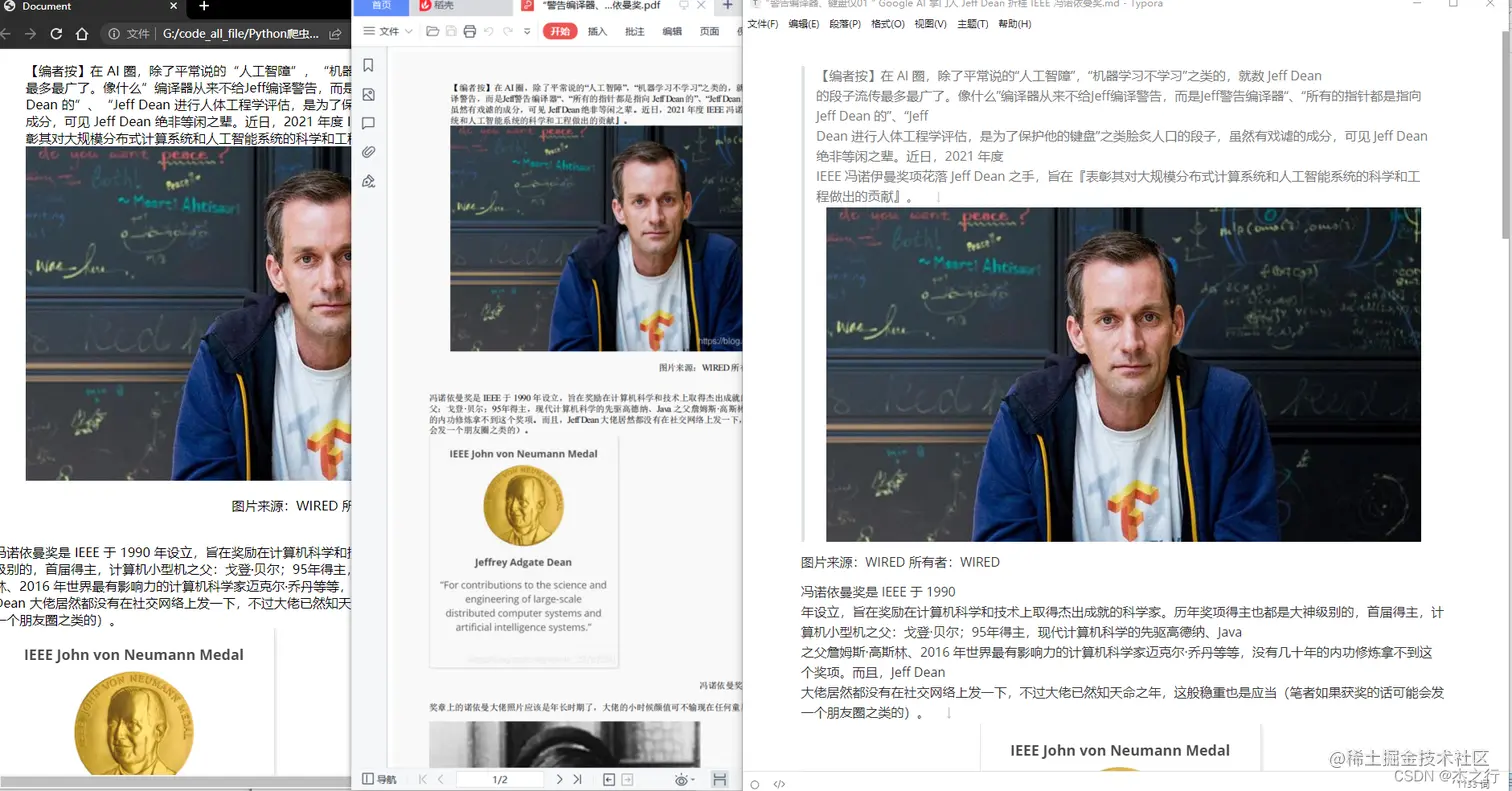
Task: Refresh the page in the browser window
Action: [55, 33]
